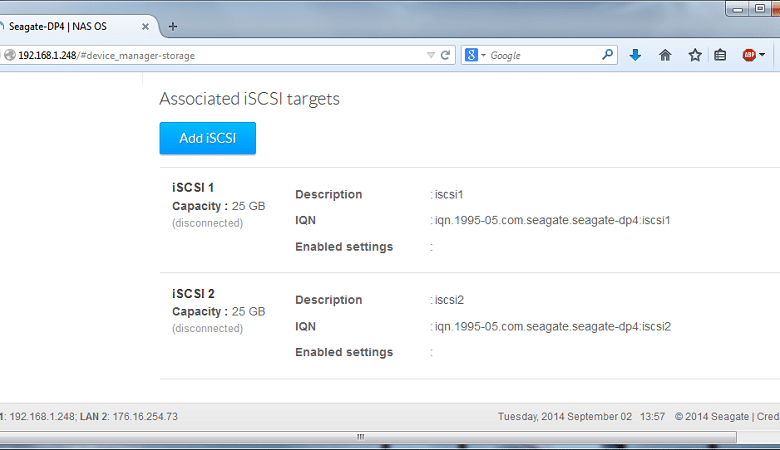Go to the Home page icon

[665, 55]
